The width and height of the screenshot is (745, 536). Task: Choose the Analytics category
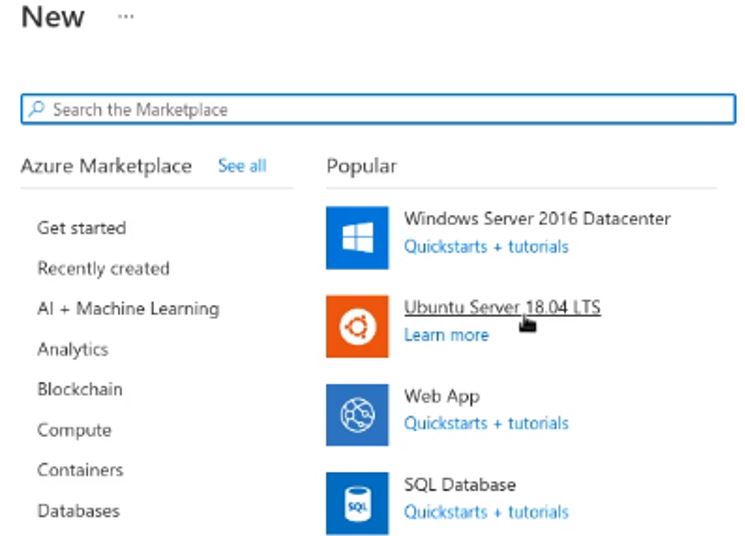point(72,349)
